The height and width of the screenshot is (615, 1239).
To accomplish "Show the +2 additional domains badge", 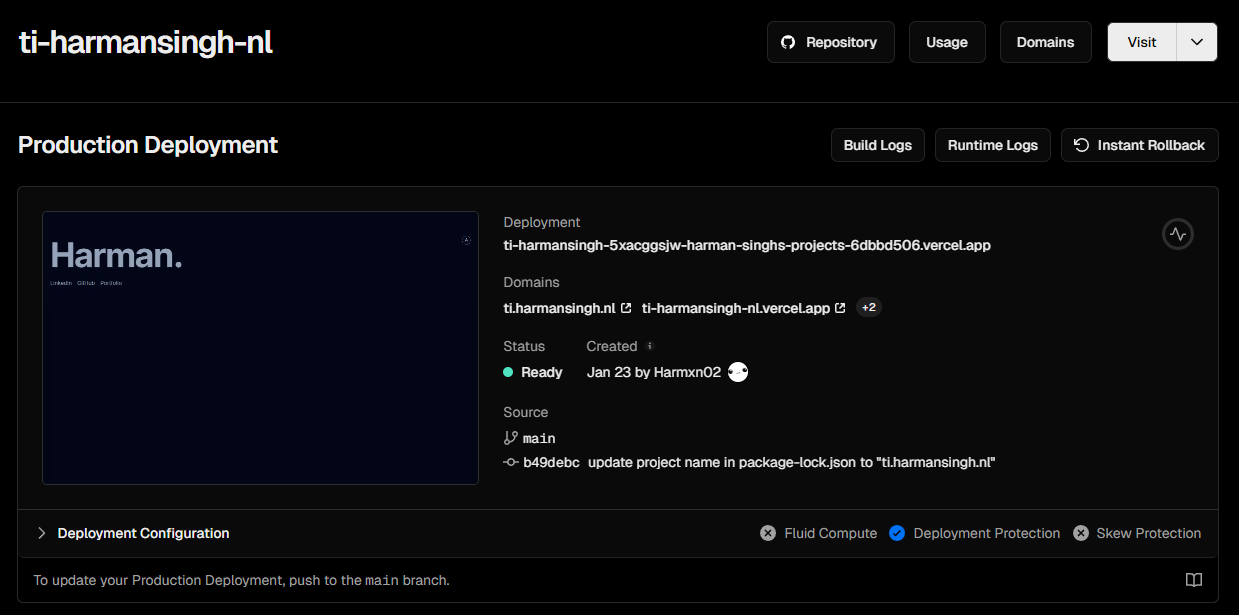I will [x=869, y=308].
